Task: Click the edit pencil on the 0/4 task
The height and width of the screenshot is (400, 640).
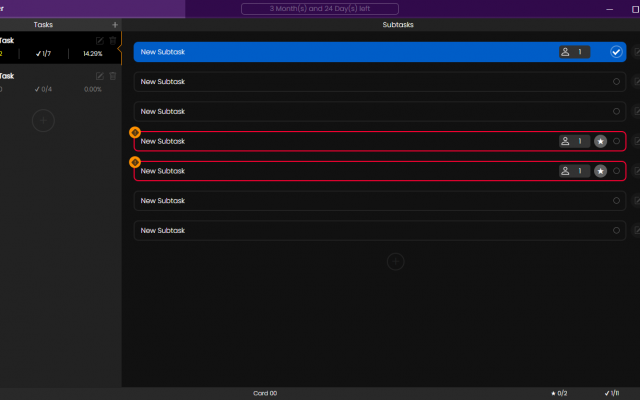Action: point(99,76)
